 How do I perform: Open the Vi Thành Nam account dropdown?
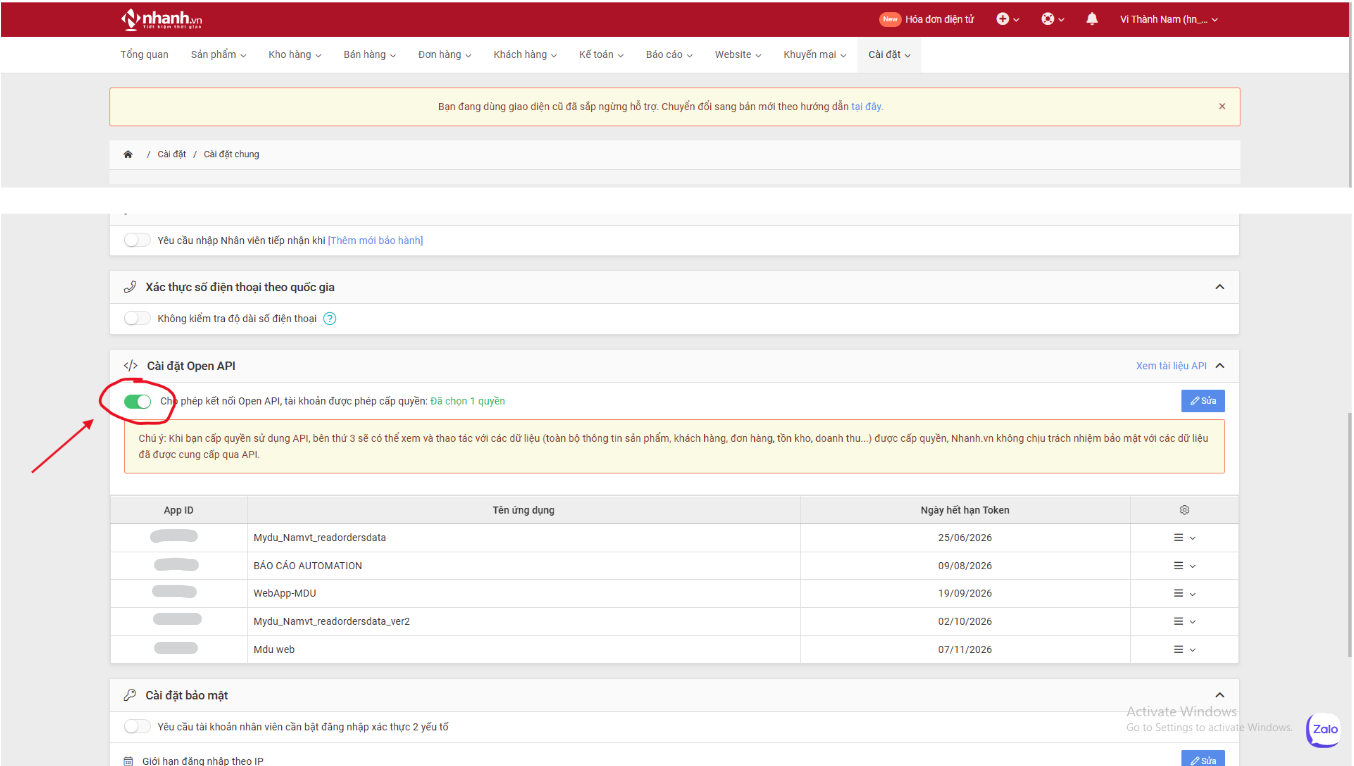pyautogui.click(x=1169, y=19)
